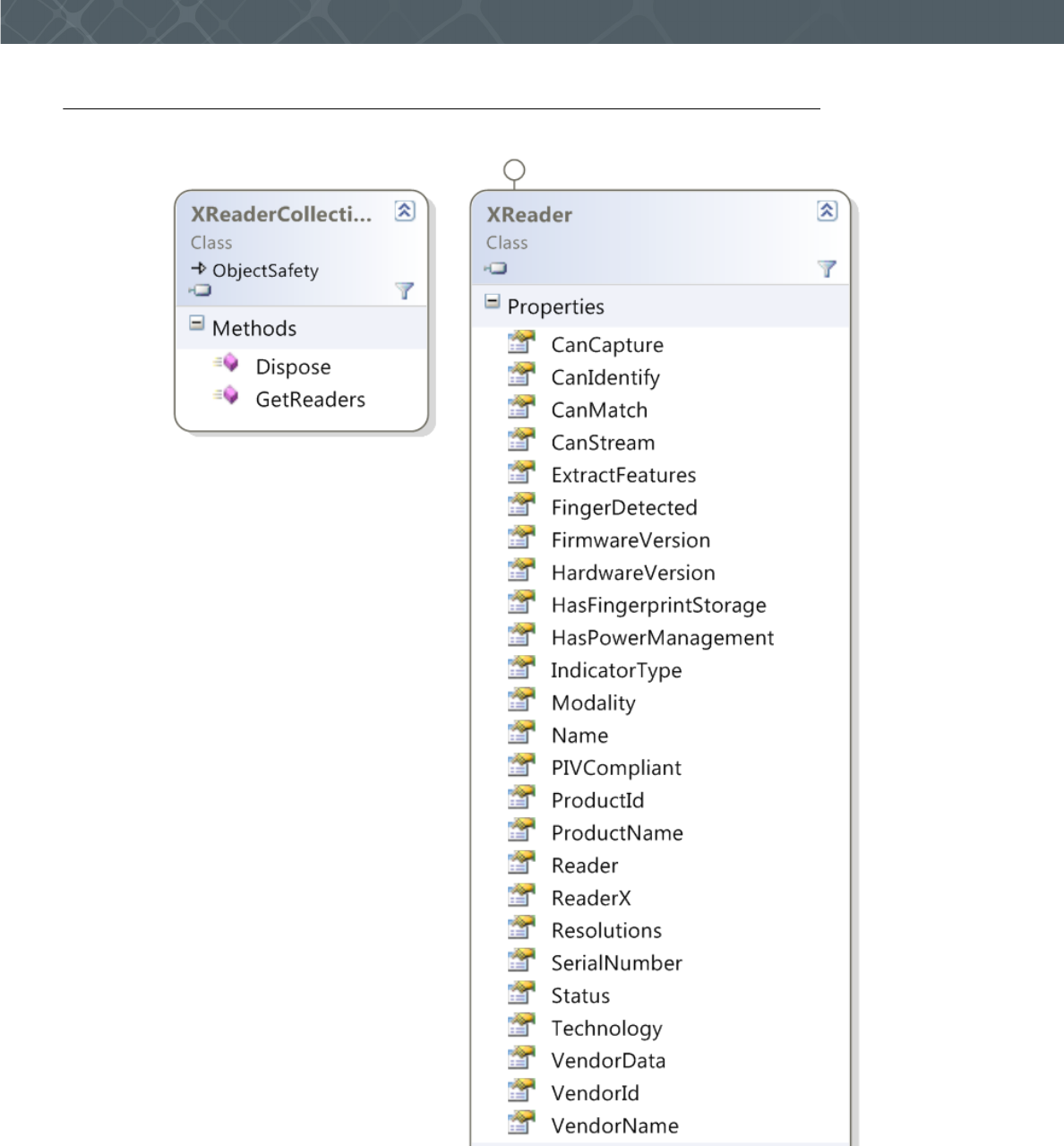Click the Status property icon
The width and height of the screenshot is (1064, 1146).
(521, 993)
